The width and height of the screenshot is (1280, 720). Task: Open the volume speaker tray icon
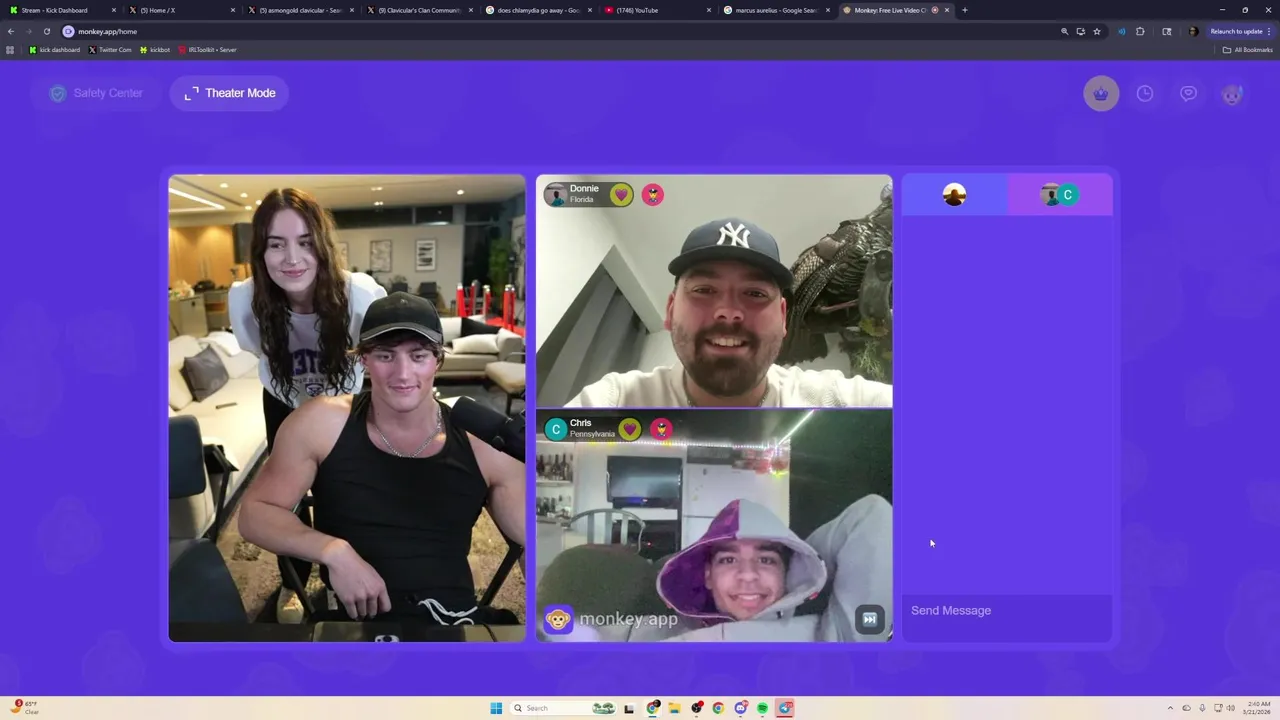[1230, 708]
